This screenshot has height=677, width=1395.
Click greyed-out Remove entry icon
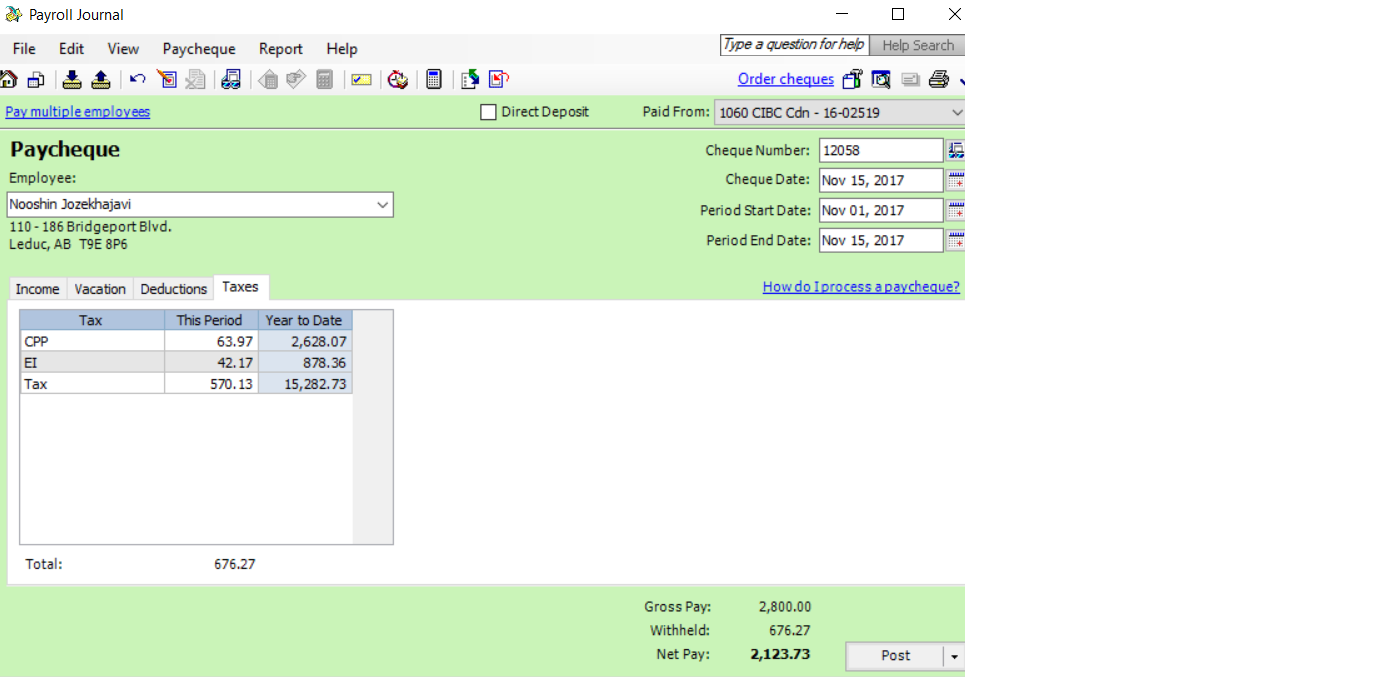click(x=195, y=79)
